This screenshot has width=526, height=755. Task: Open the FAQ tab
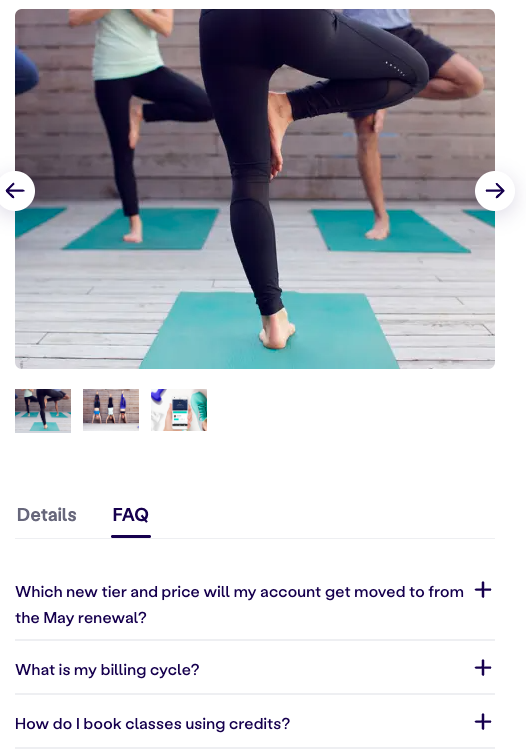[x=131, y=515]
